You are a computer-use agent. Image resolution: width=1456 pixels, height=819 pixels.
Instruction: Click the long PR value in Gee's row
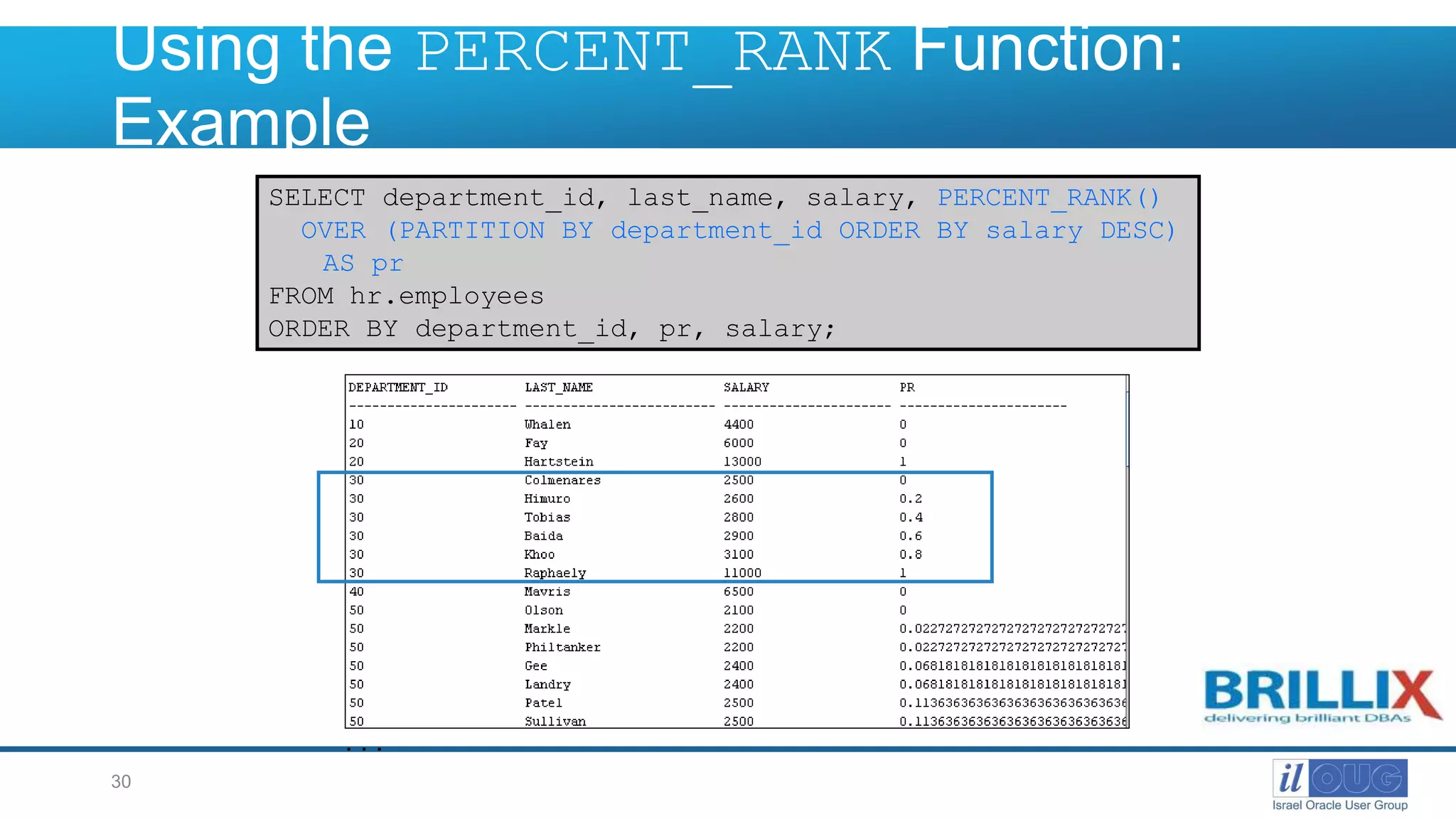click(x=1012, y=665)
